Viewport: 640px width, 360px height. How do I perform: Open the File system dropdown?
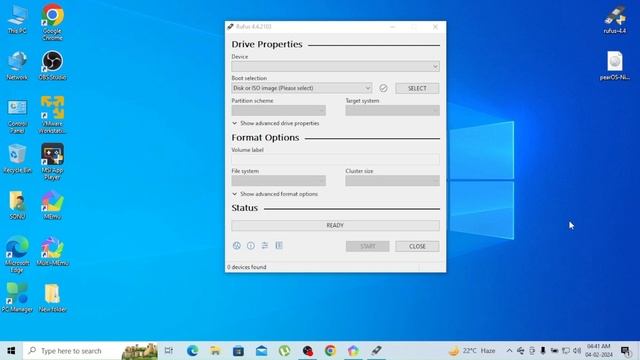pyautogui.click(x=279, y=181)
